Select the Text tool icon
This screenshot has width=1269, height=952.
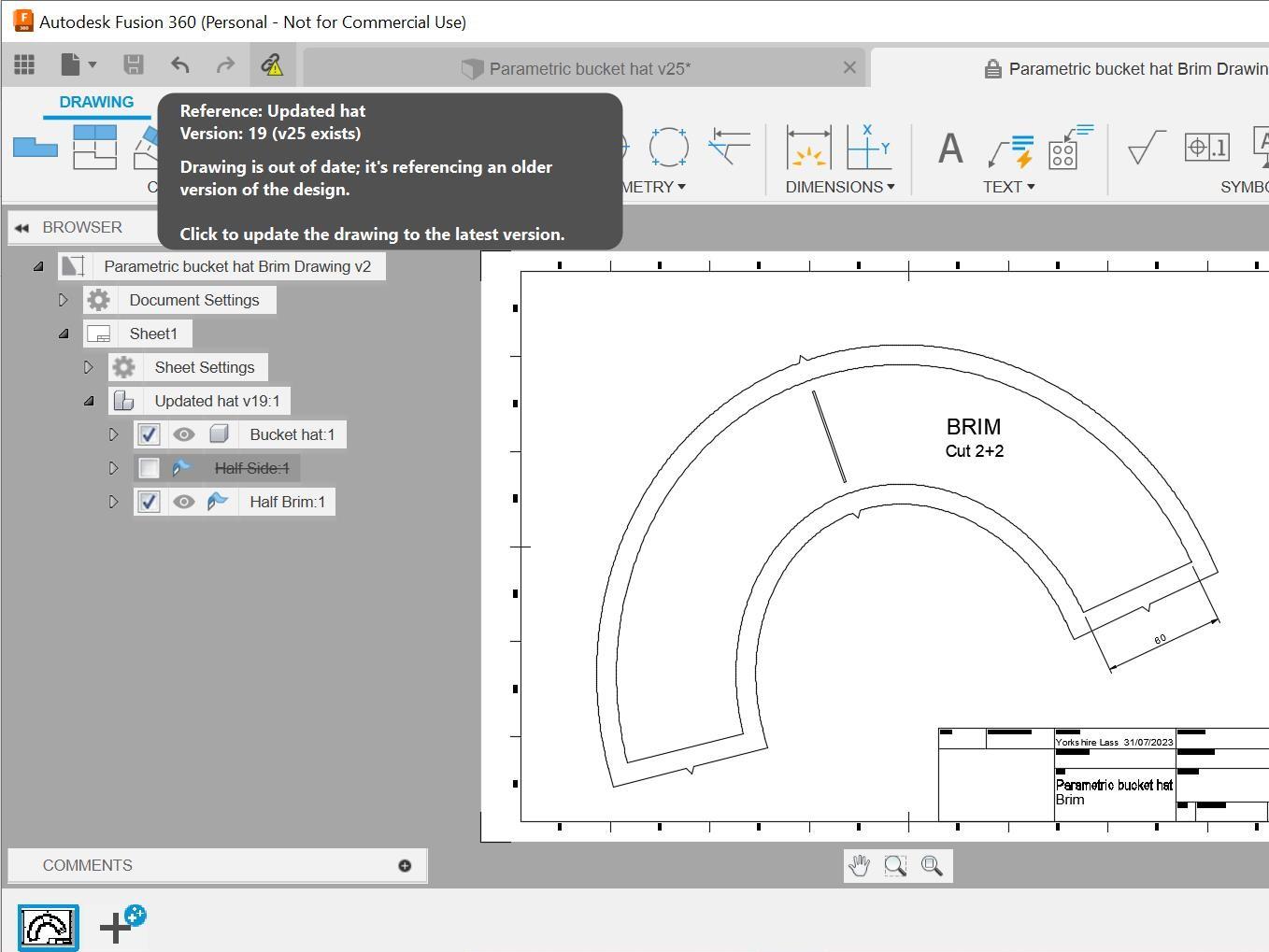click(948, 148)
